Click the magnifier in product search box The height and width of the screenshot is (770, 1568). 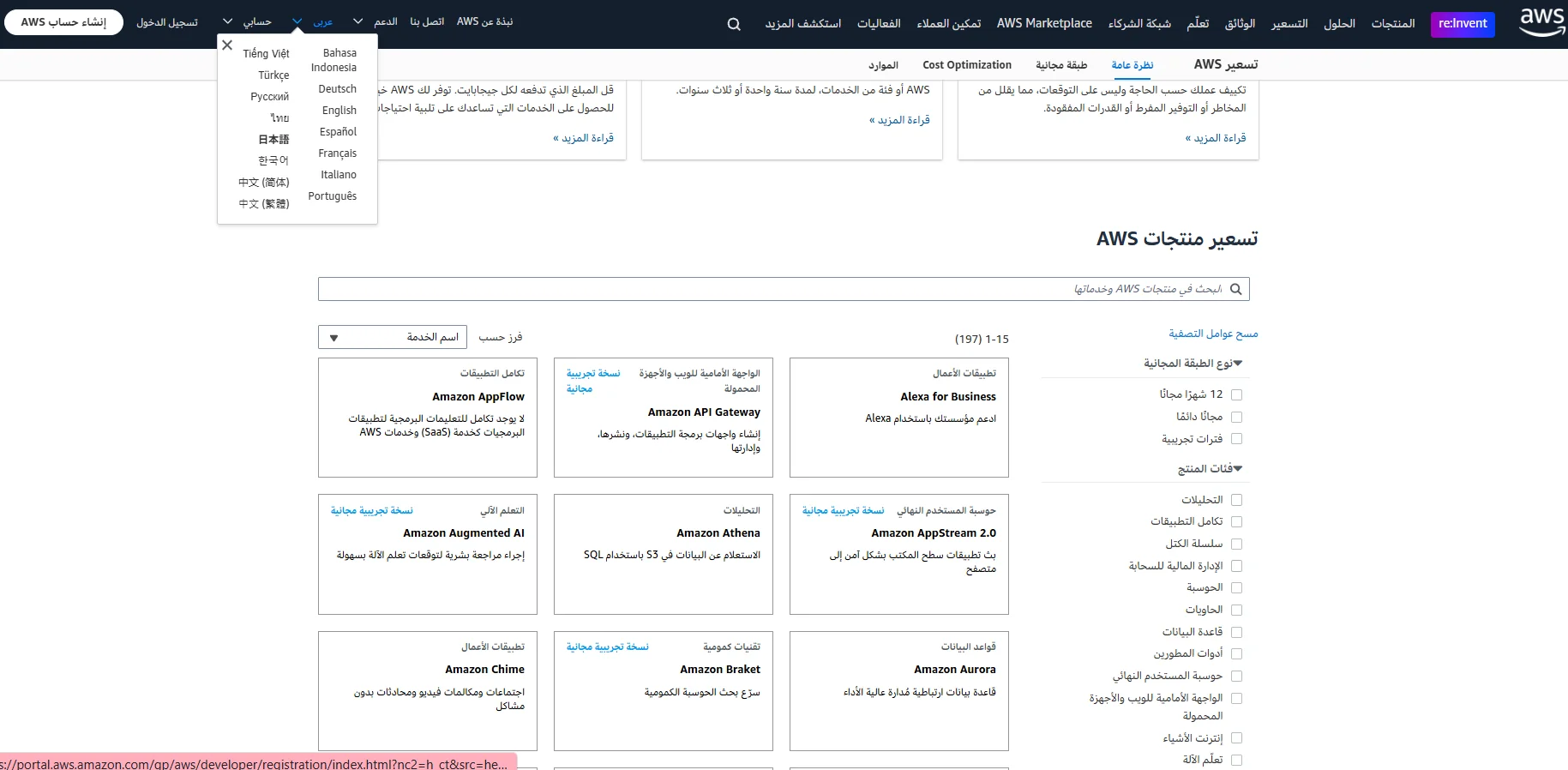pos(1235,289)
